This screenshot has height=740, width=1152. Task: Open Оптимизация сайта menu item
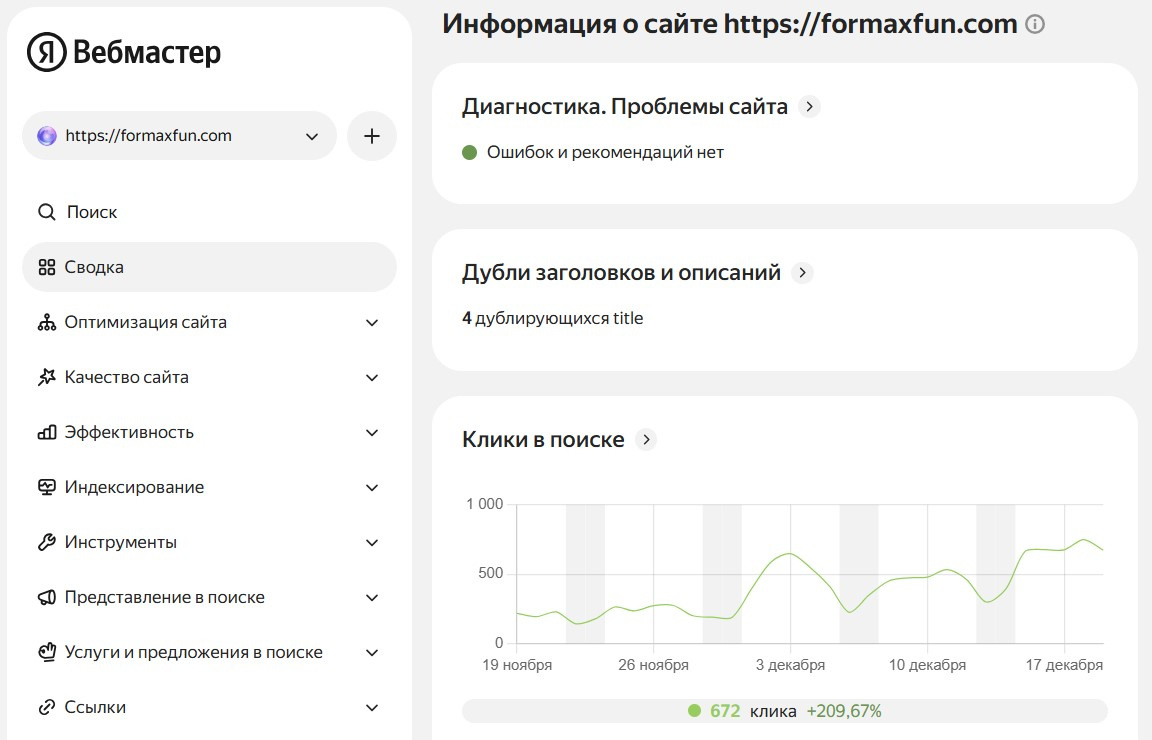(209, 323)
